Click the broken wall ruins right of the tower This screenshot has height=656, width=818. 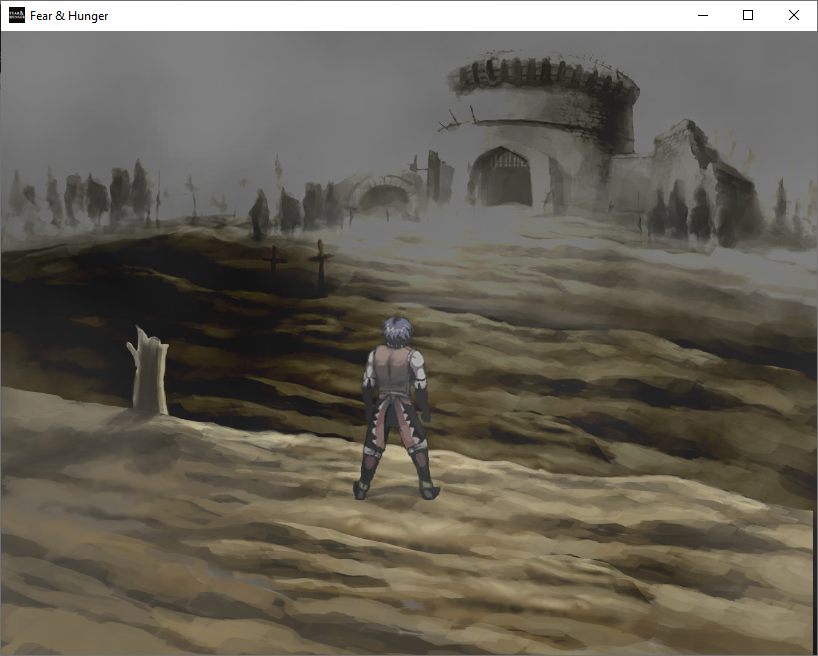click(682, 160)
